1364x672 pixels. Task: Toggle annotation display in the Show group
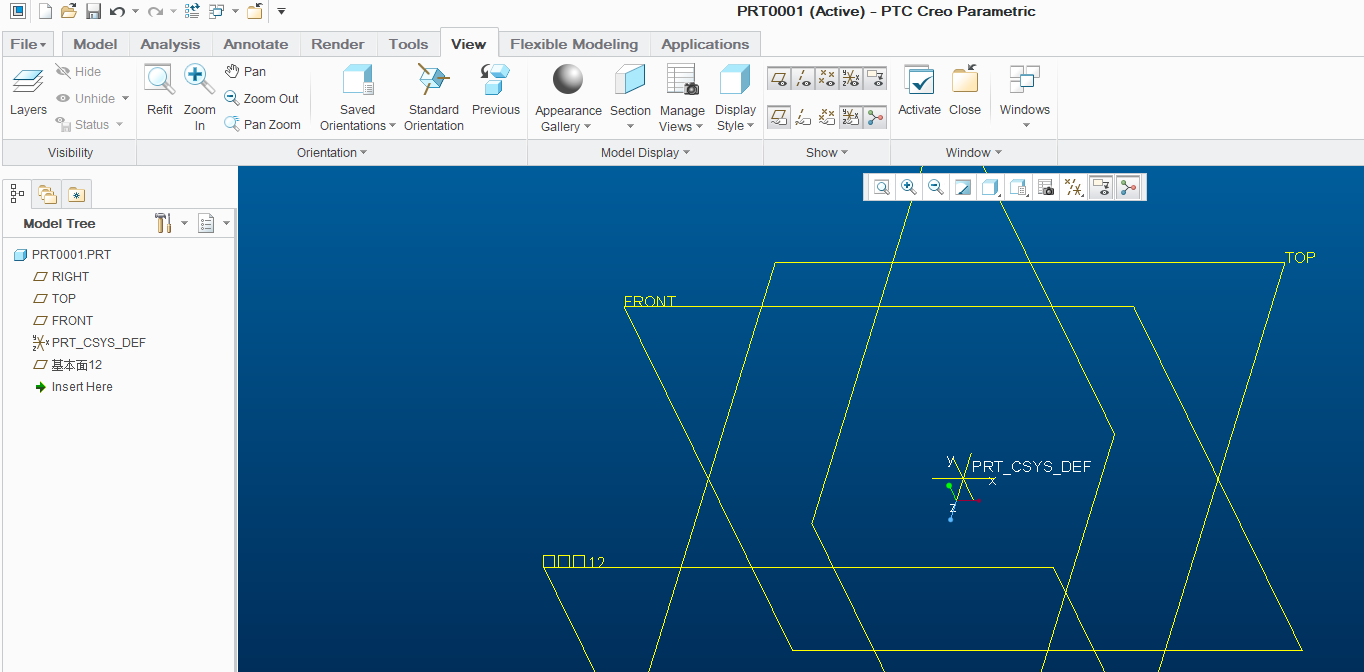[875, 78]
